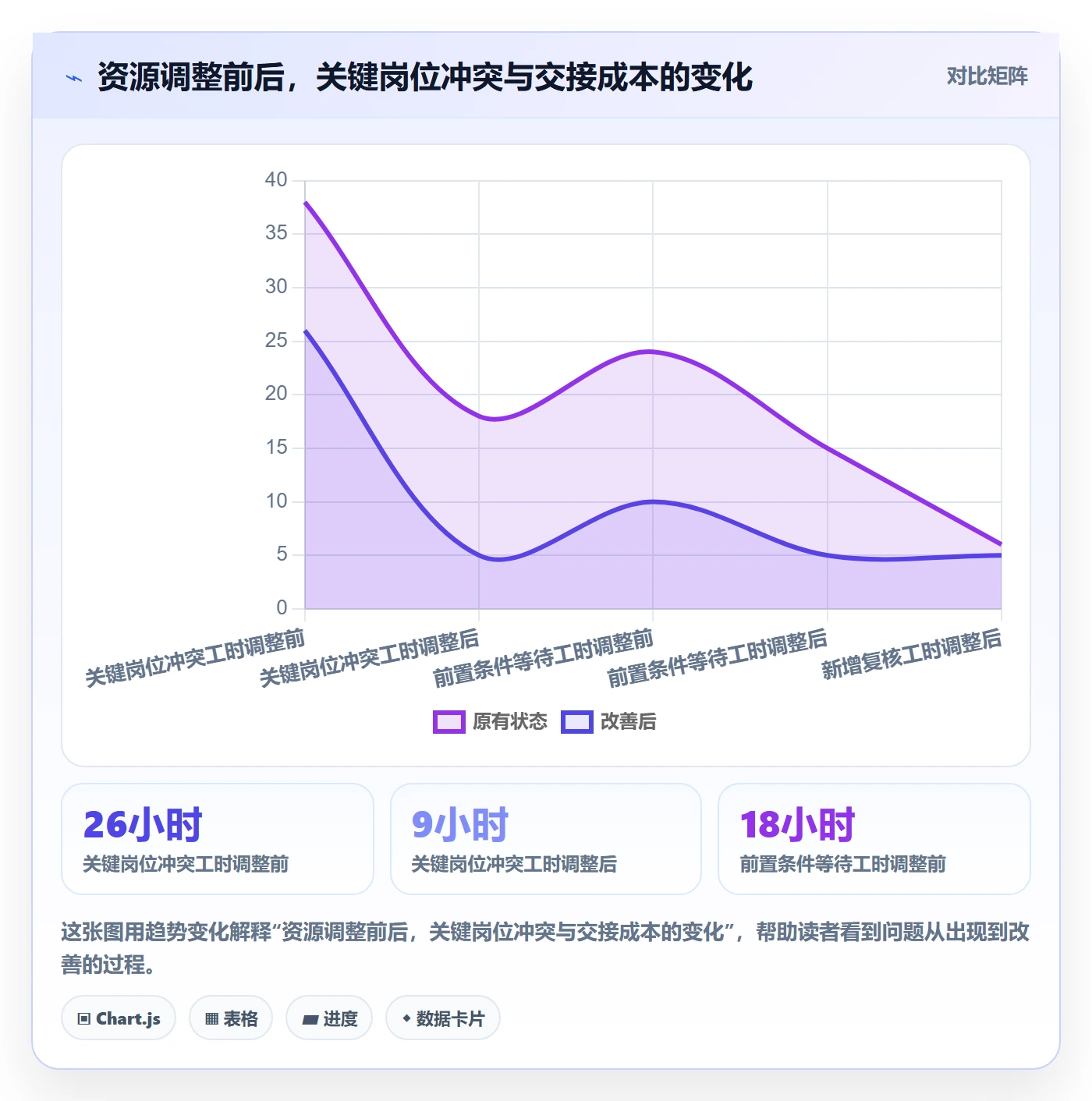
Task: Click the purple line peak at 前置条件等待工时调整前
Action: (x=653, y=352)
